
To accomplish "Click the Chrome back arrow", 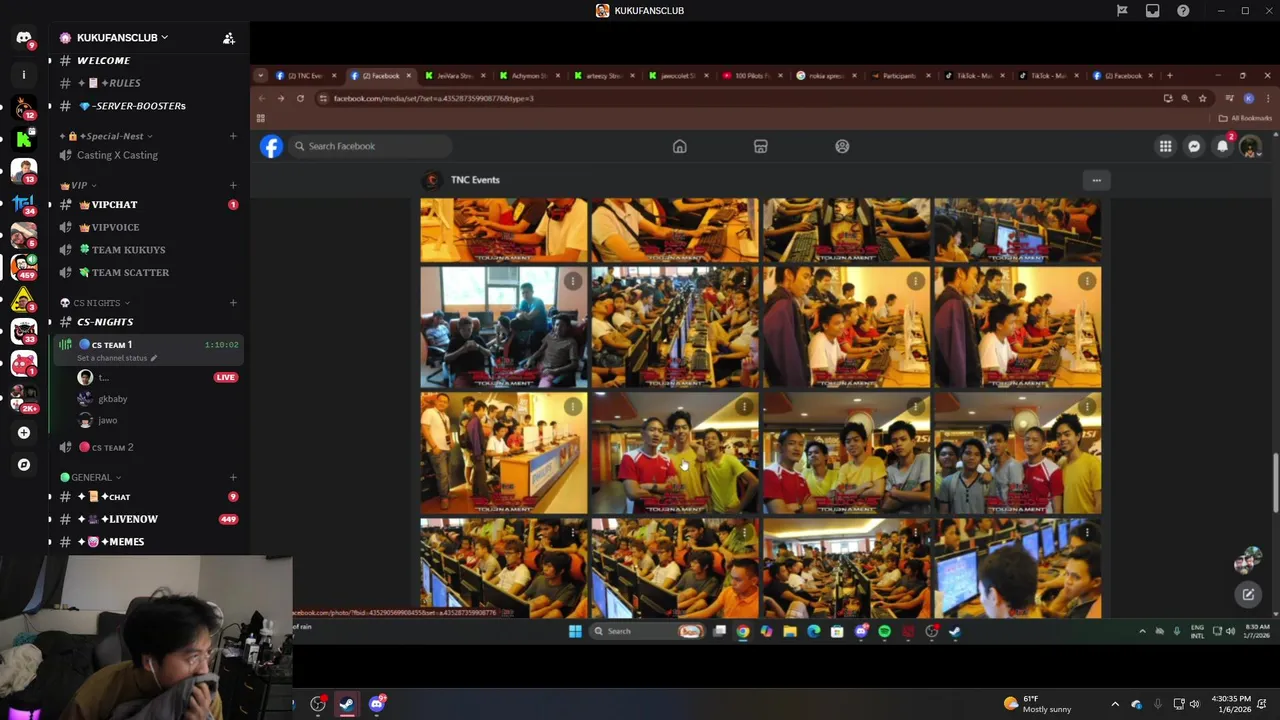I will 262,98.
